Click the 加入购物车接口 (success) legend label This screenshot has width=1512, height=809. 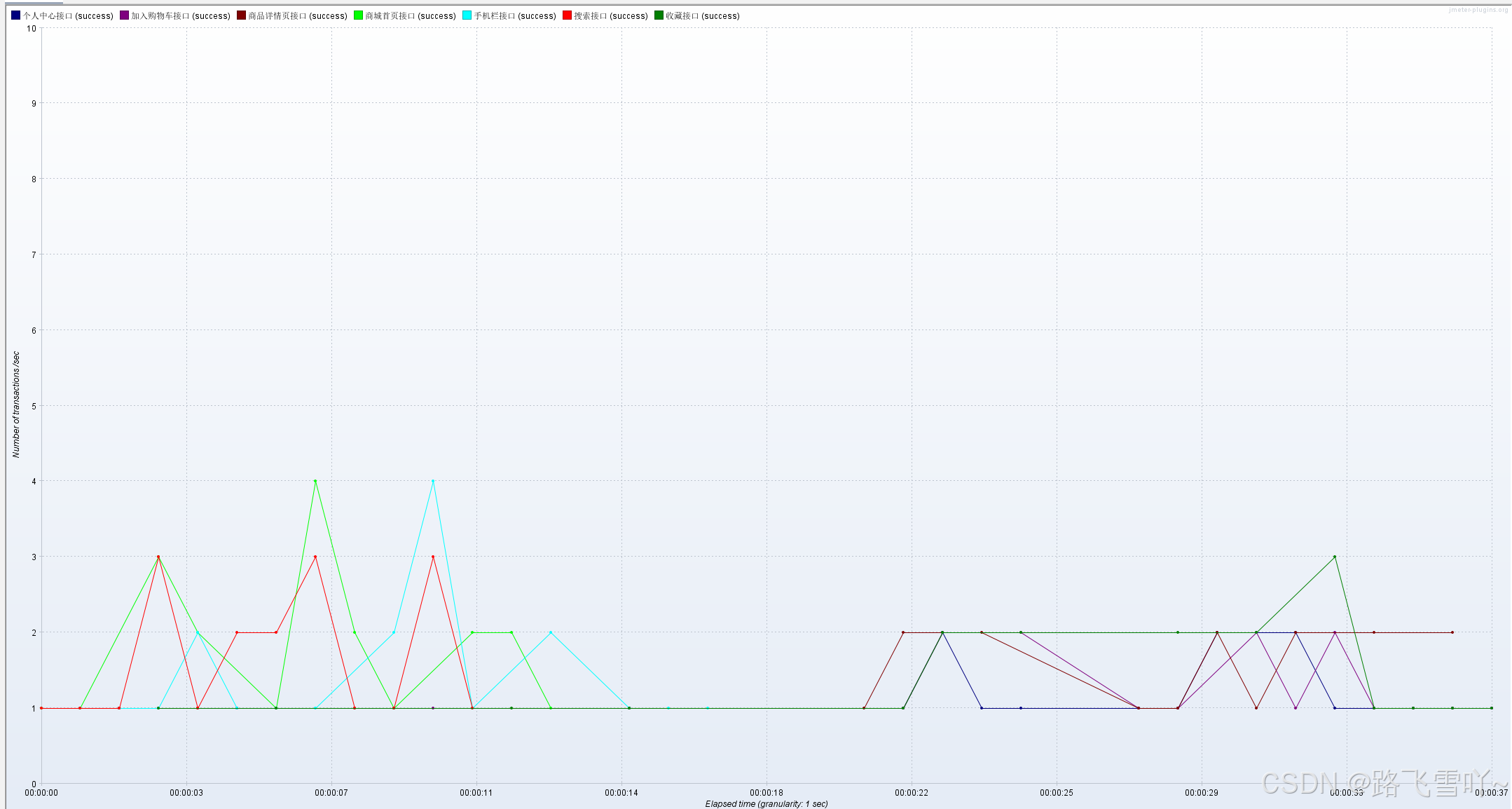coord(181,16)
